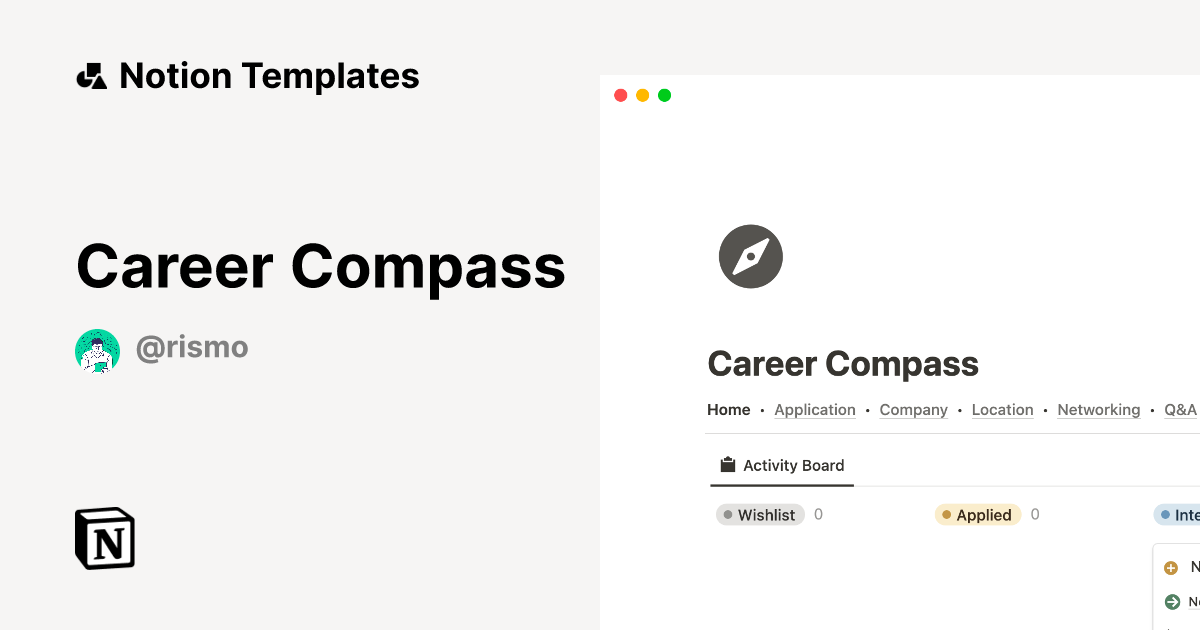
Task: Select Home in the page navigation
Action: 728,409
